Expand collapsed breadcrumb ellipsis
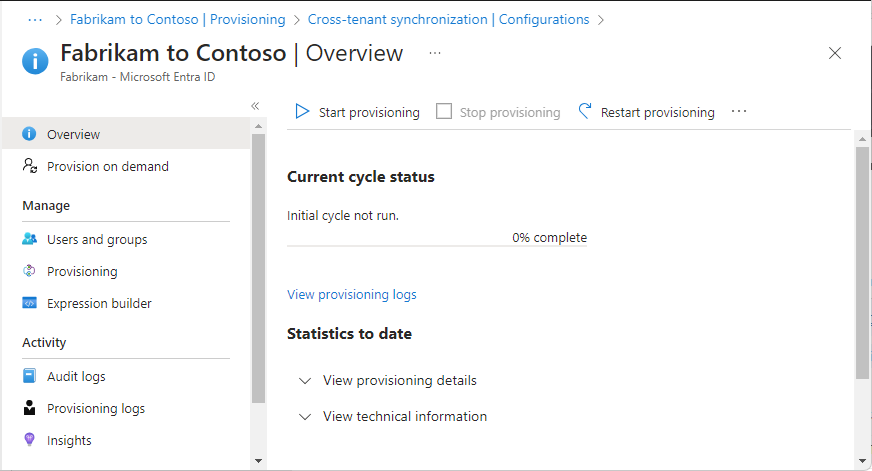The width and height of the screenshot is (872, 471). (35, 20)
